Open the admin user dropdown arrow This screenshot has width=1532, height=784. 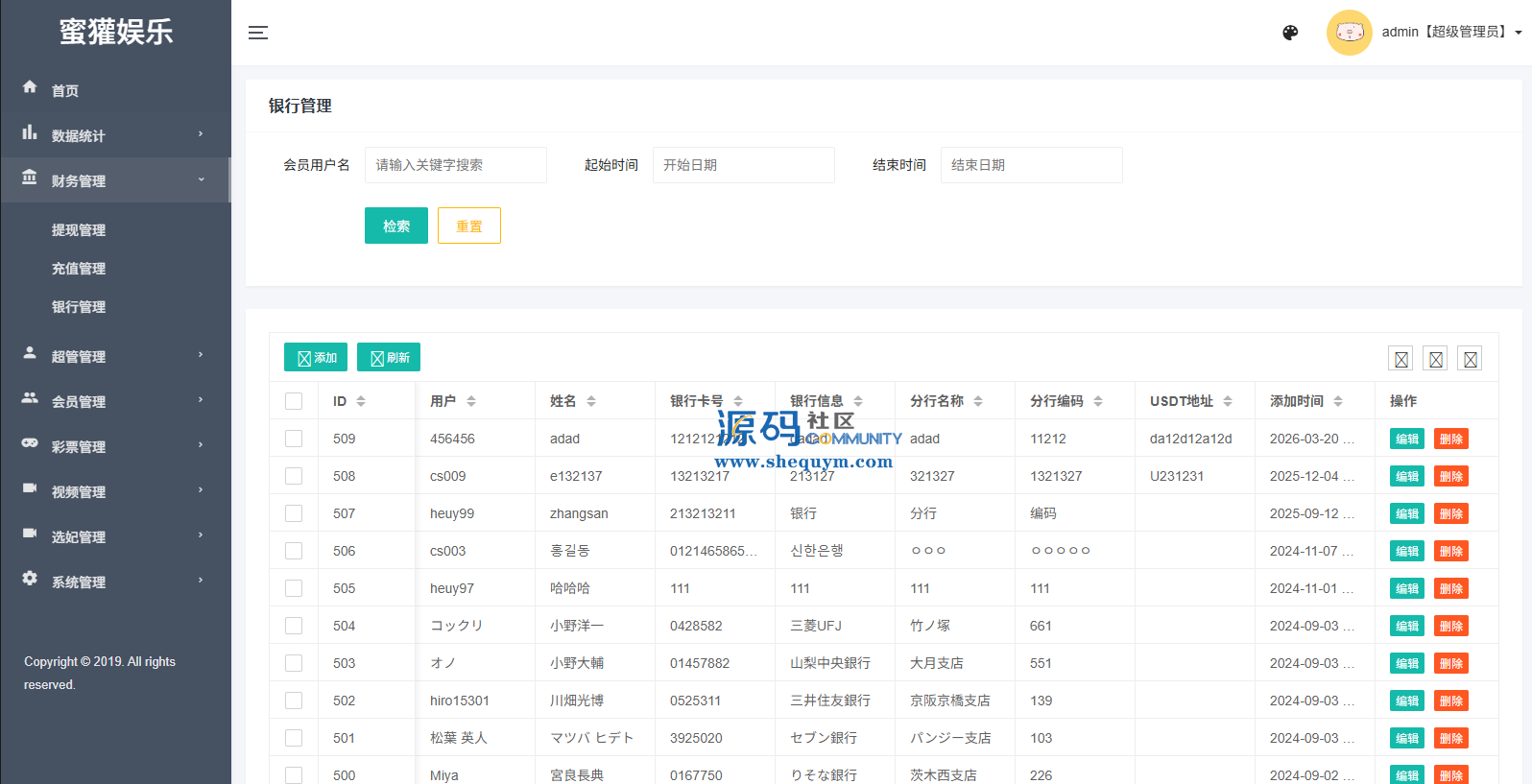pos(1519,33)
